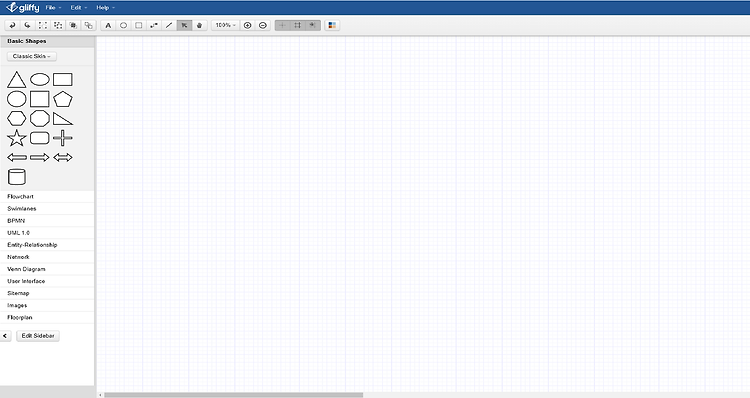Screen dimensions: 750x398
Task: Toggle the snap to grid button
Action: pos(313,25)
